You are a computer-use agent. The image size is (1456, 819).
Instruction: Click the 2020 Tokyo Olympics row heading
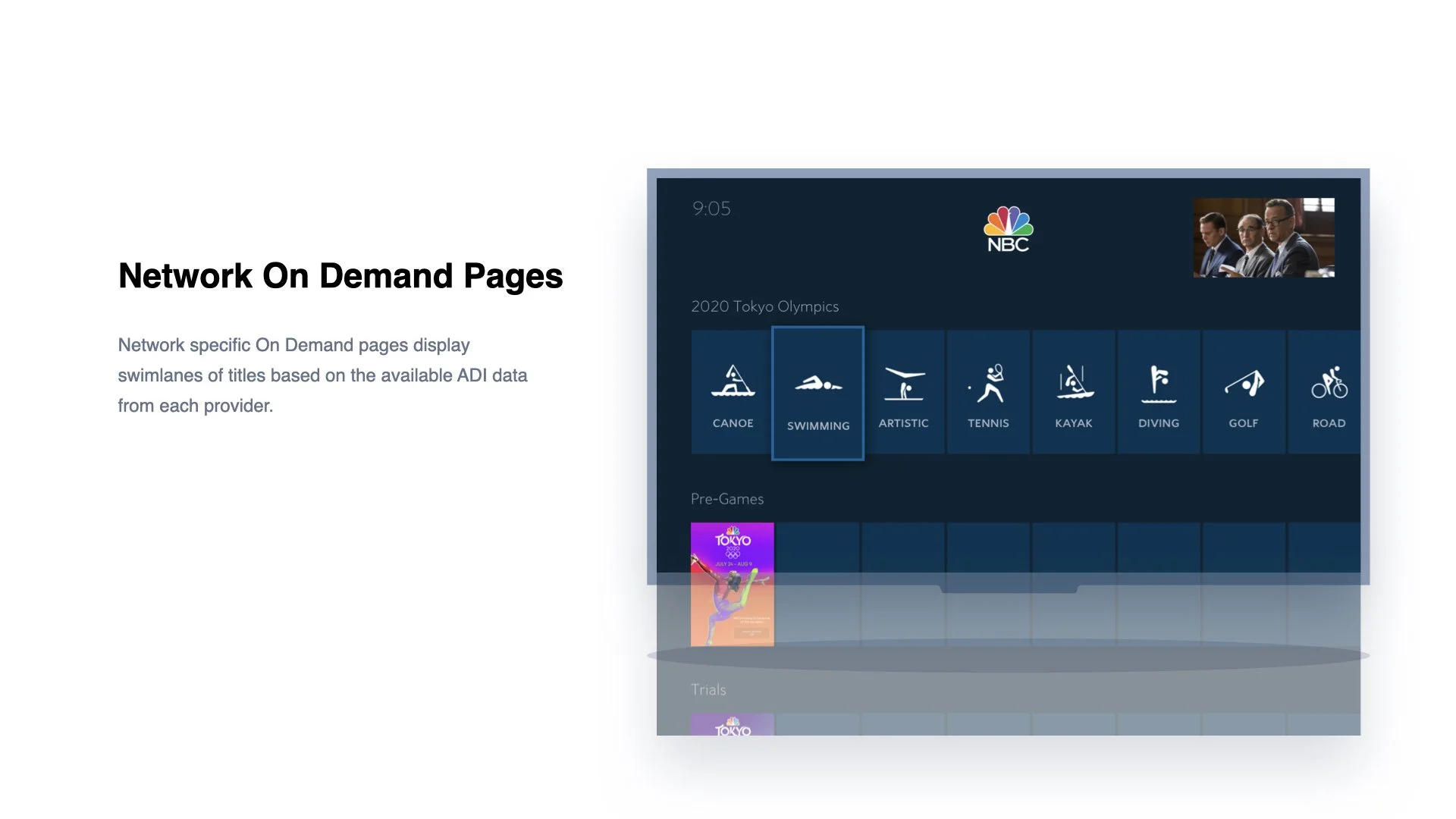(764, 306)
